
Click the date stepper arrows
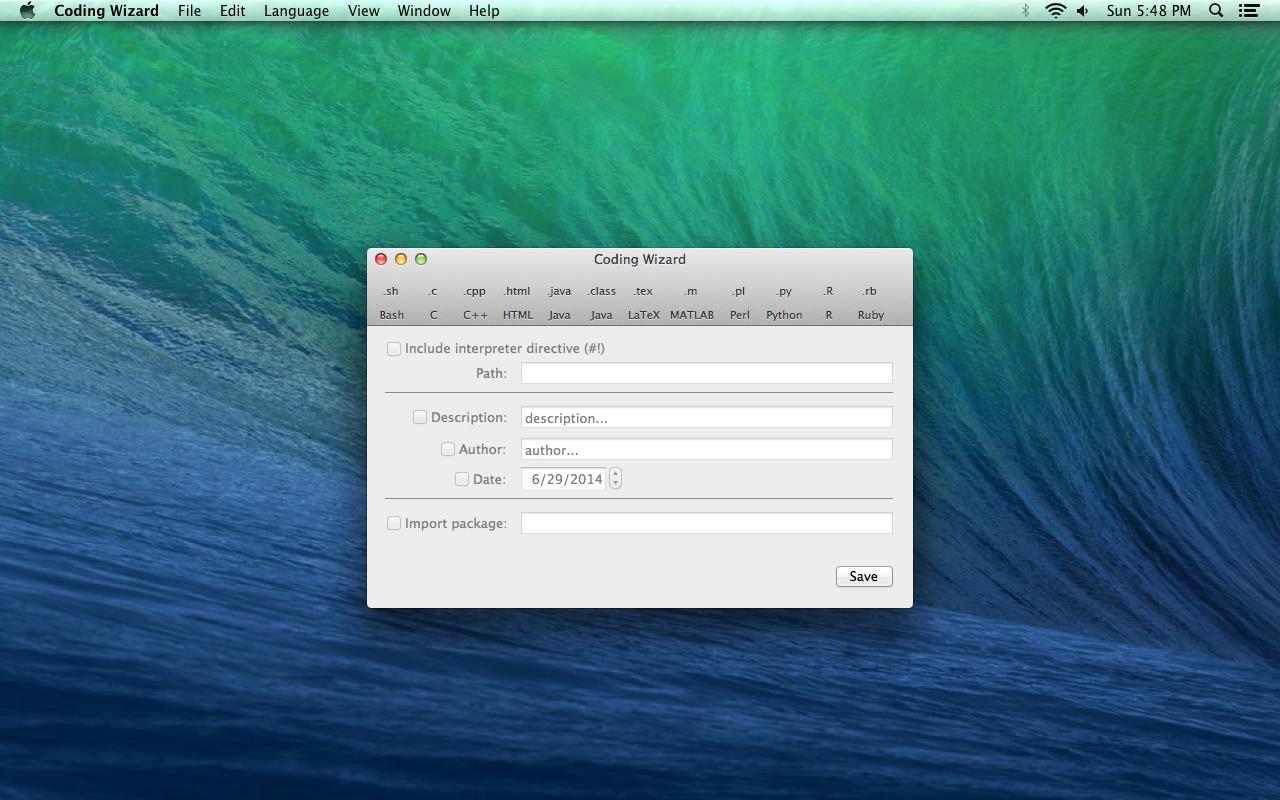[615, 479]
